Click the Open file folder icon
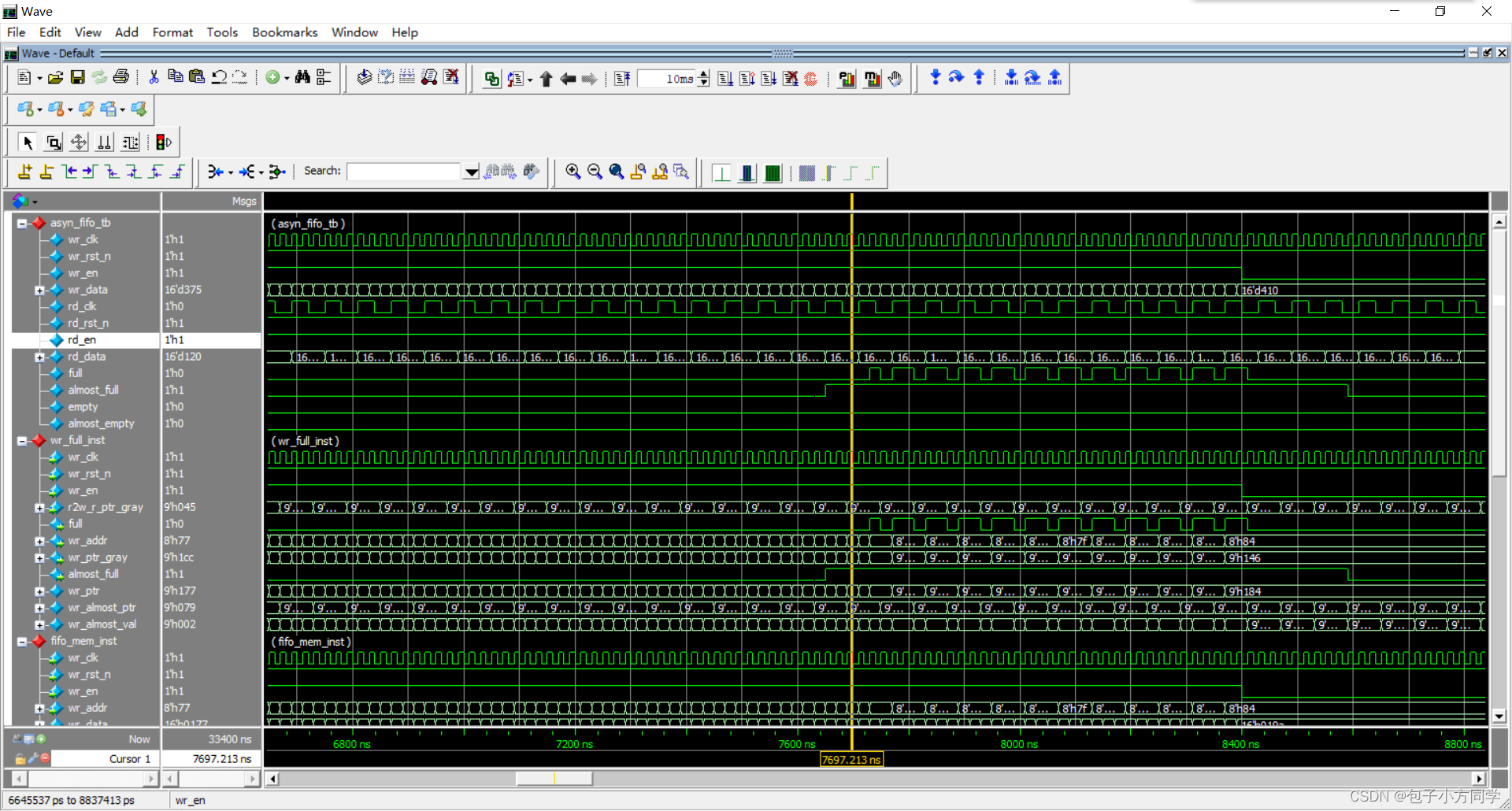Screen dimensions: 1512x811 coord(55,77)
